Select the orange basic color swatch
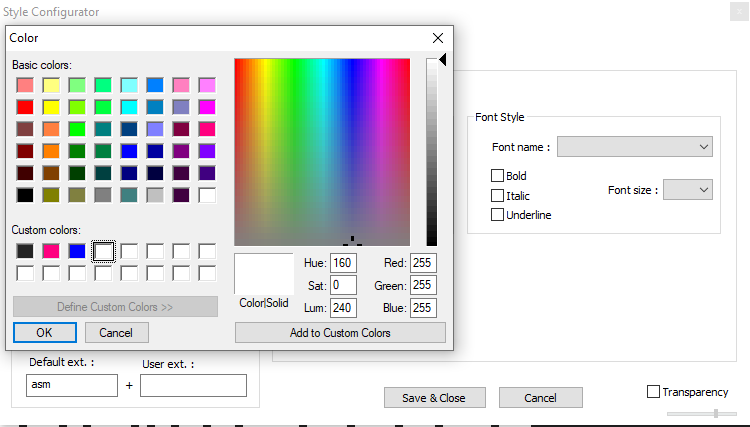 point(51,151)
